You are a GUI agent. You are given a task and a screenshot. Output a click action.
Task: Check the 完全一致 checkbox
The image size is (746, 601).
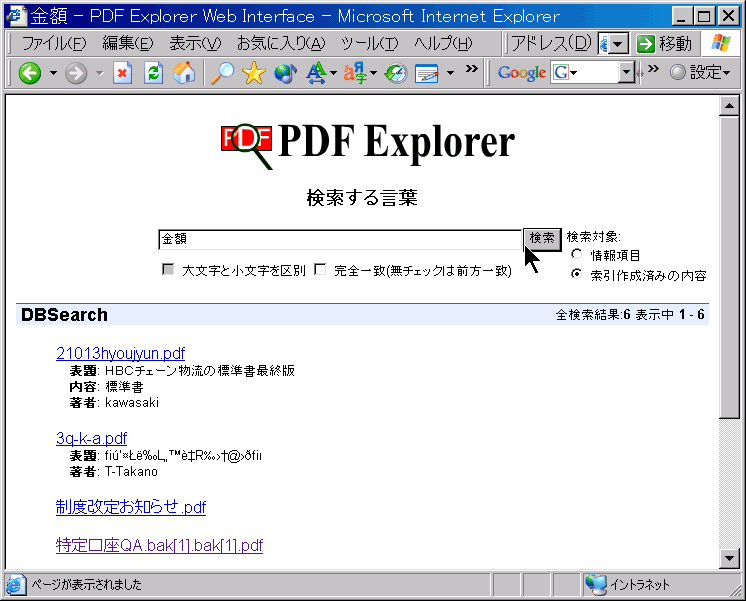320,270
